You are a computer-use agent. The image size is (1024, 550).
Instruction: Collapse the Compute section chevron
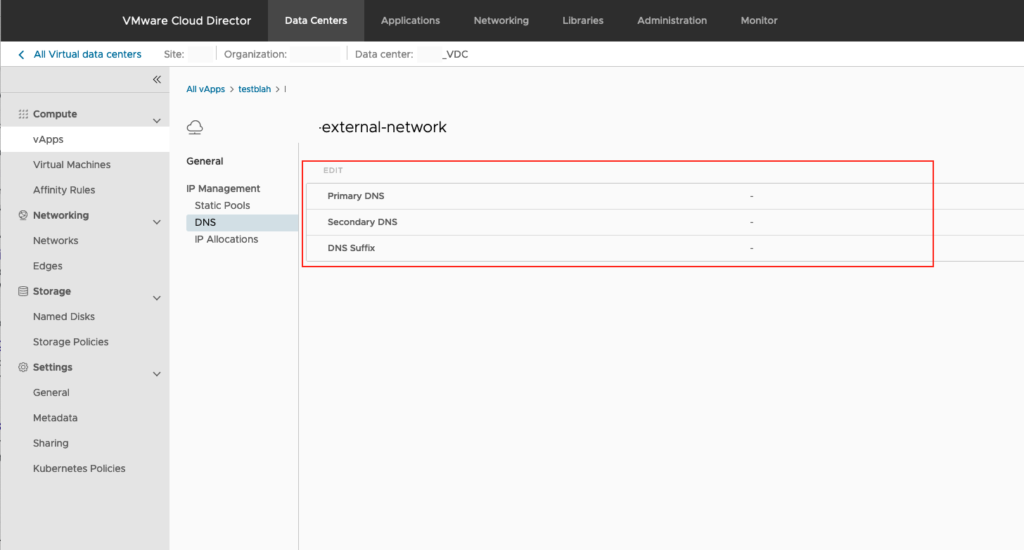pyautogui.click(x=157, y=121)
